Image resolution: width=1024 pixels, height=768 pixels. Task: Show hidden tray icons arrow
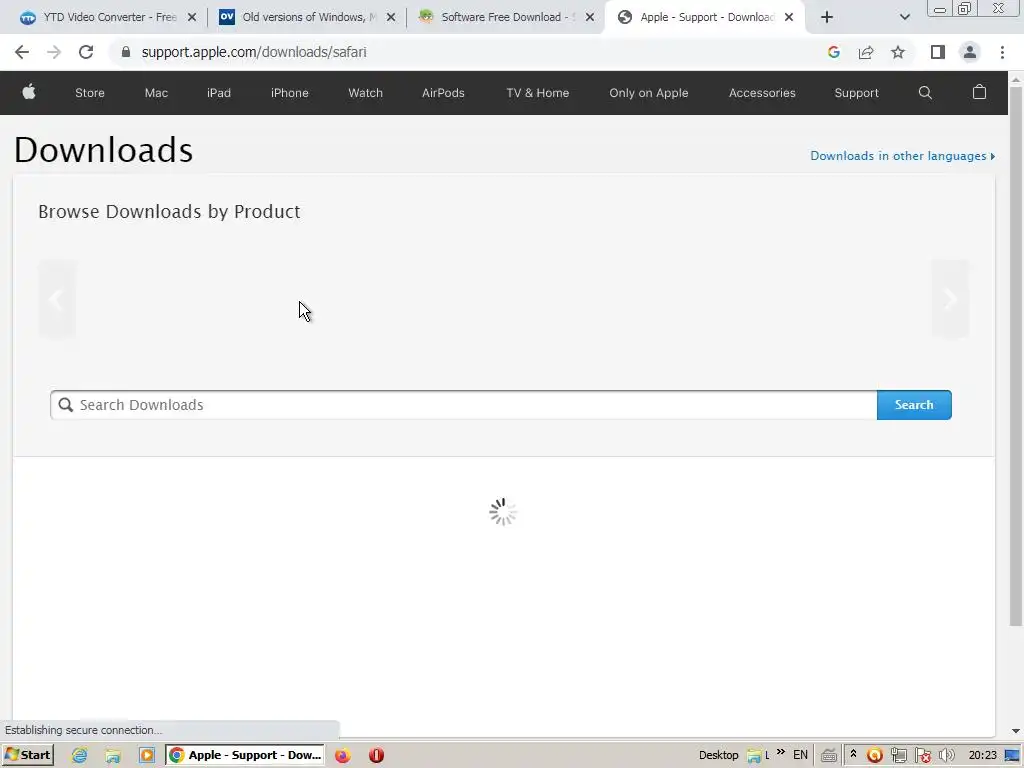[853, 754]
